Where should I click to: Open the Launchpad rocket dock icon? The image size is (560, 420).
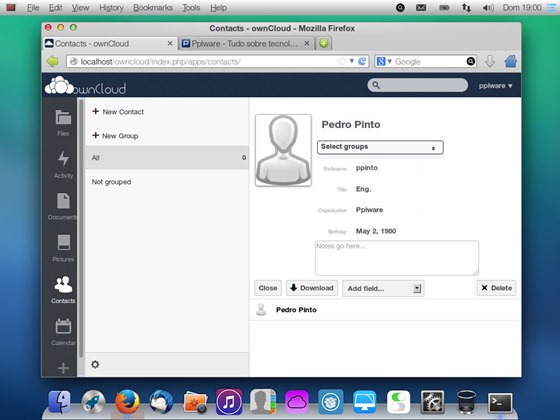(x=93, y=402)
